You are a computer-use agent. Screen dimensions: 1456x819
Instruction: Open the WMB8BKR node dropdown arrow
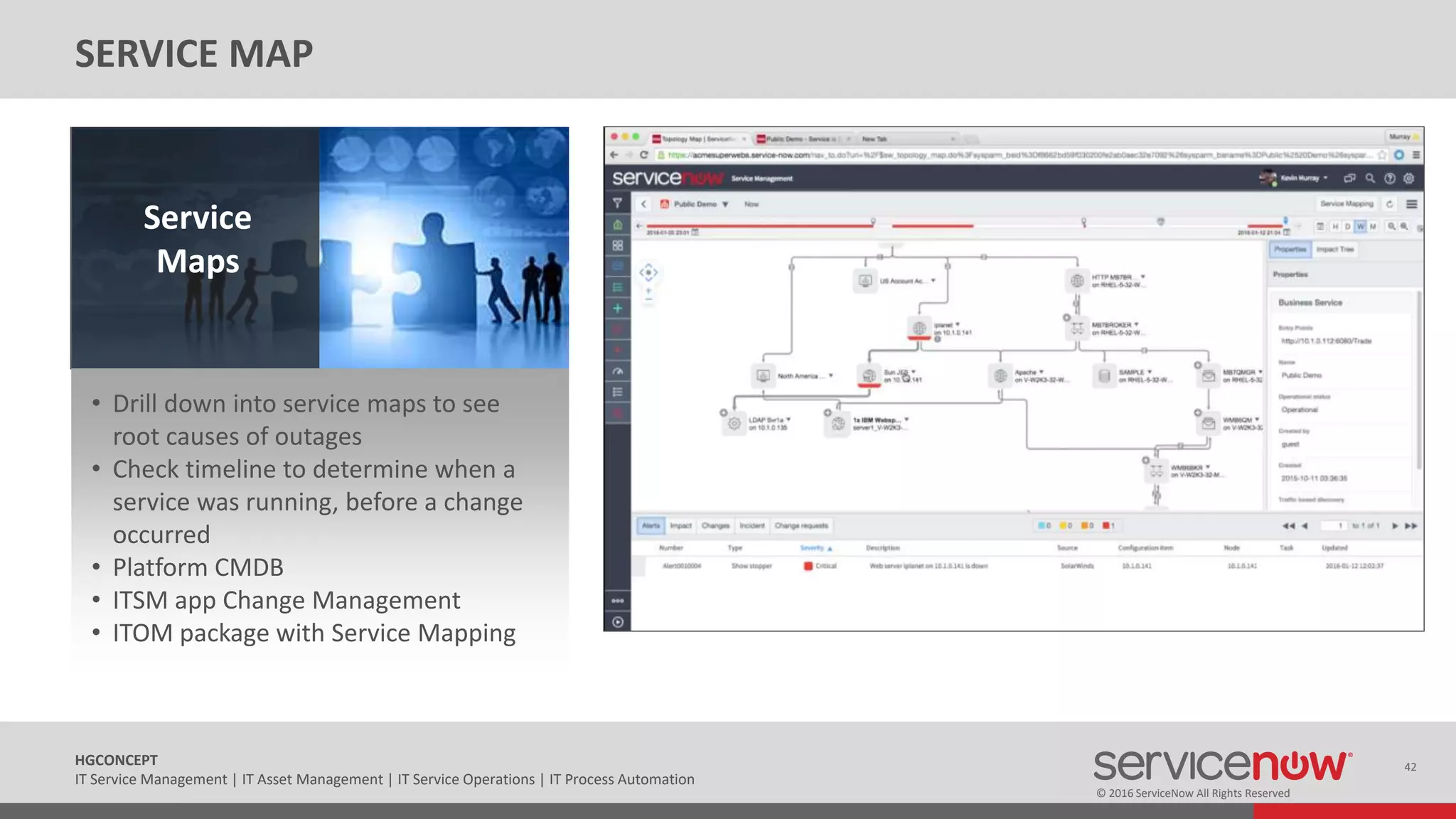click(x=1208, y=467)
